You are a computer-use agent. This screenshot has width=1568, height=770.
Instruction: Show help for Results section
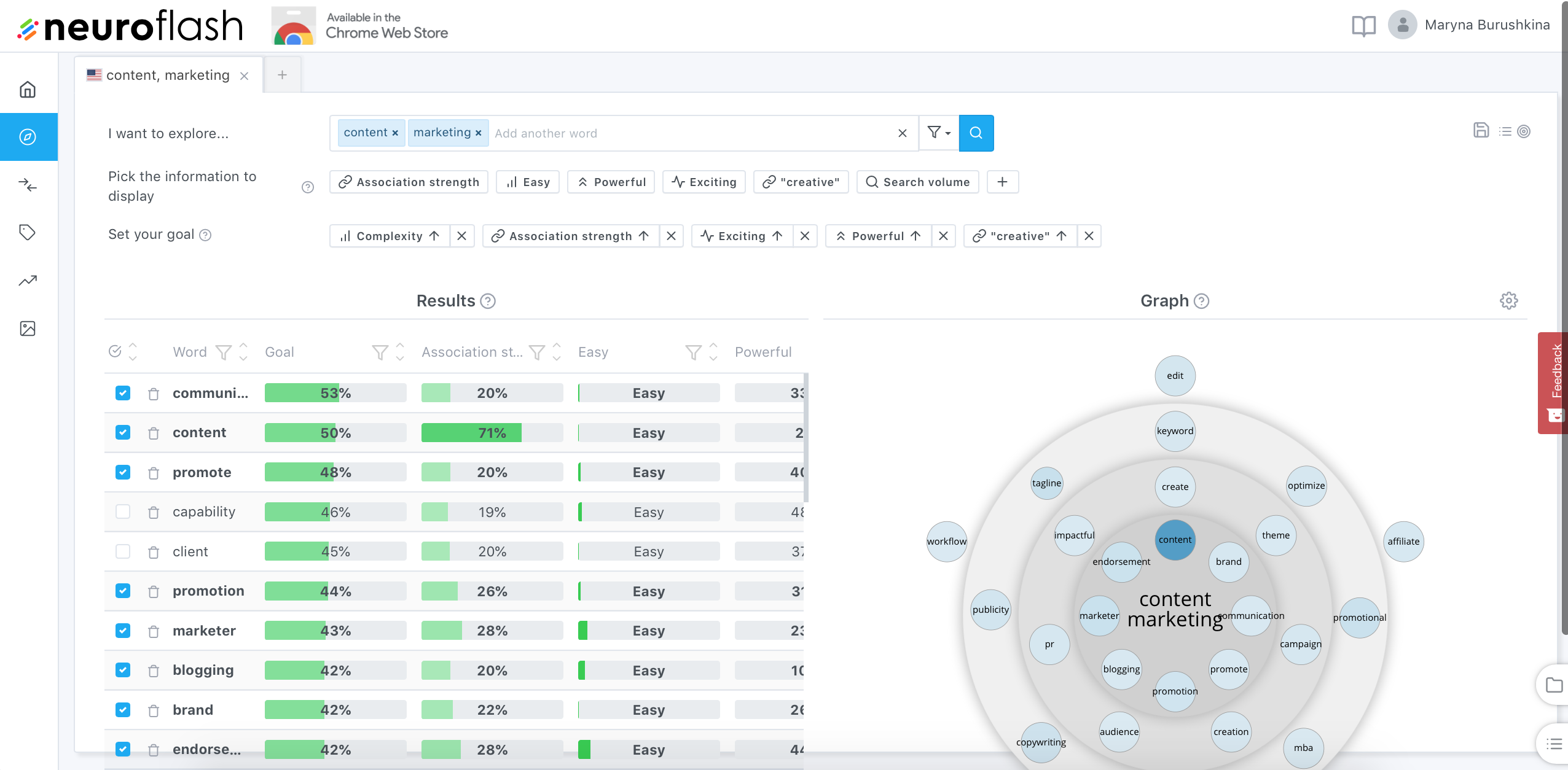(488, 301)
